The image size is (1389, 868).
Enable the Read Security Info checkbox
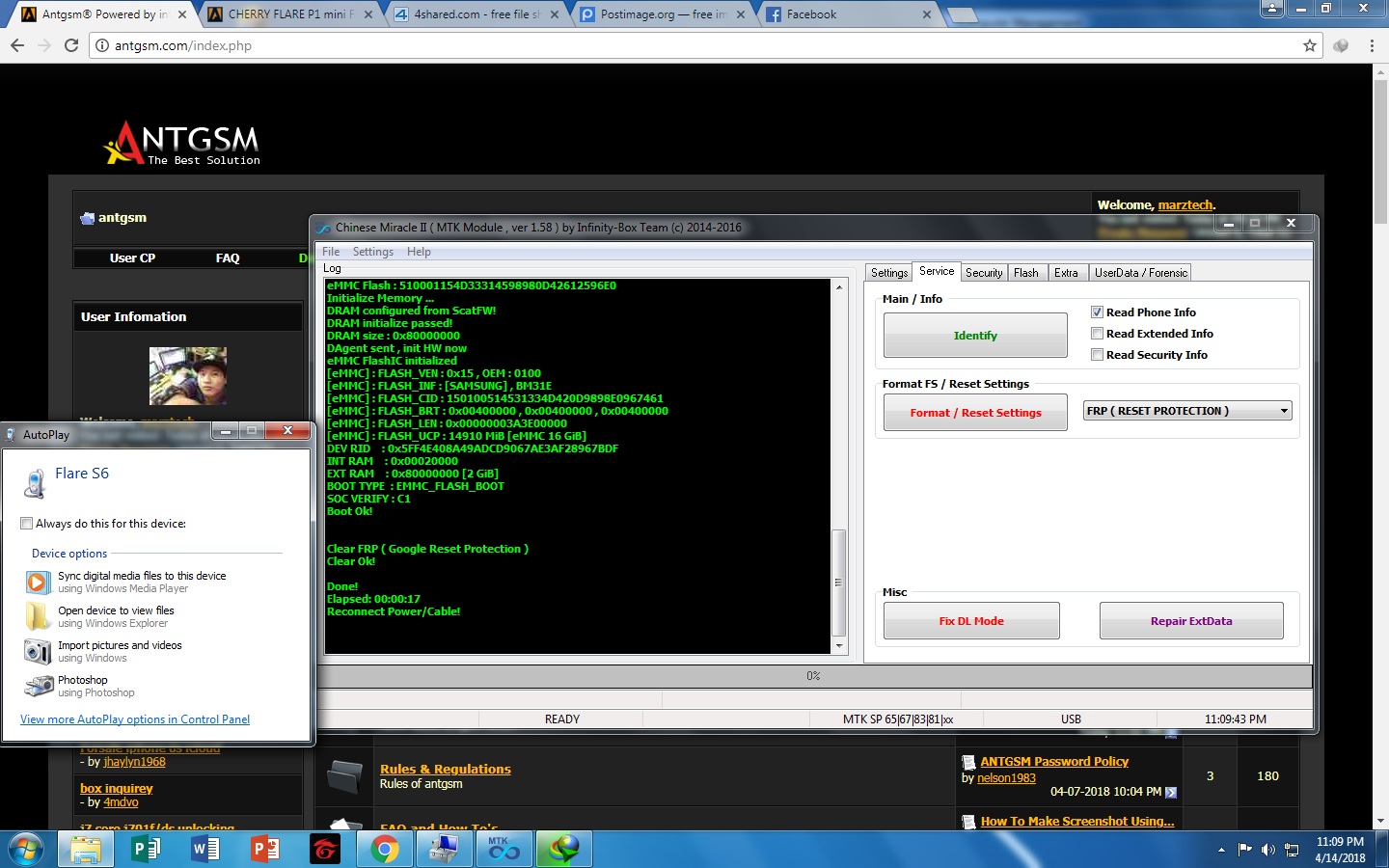tap(1097, 355)
